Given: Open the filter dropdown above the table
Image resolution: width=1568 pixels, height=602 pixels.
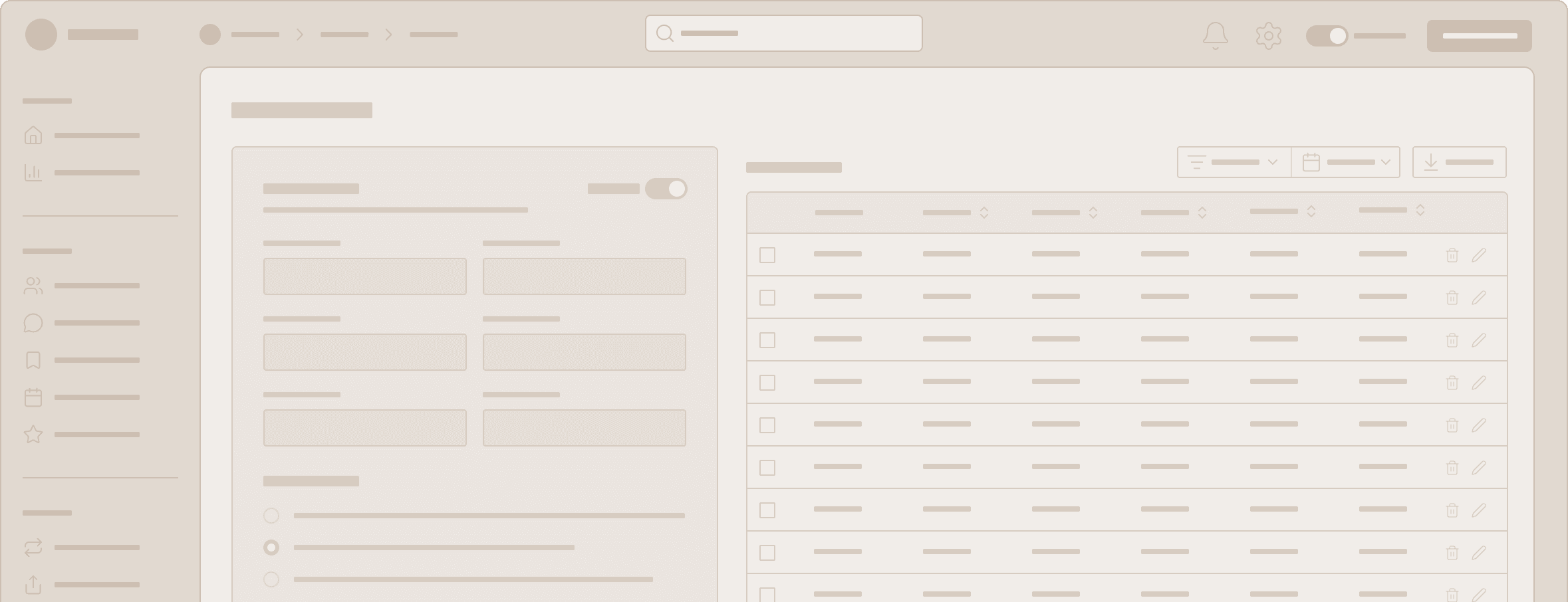Looking at the screenshot, I should (1234, 161).
